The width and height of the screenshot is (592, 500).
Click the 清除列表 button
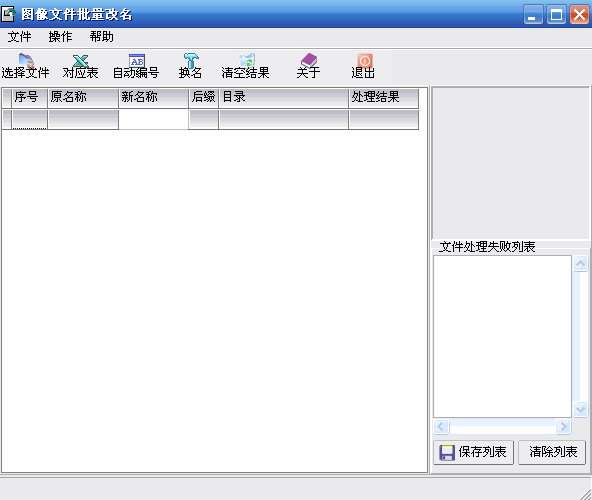[x=552, y=452]
